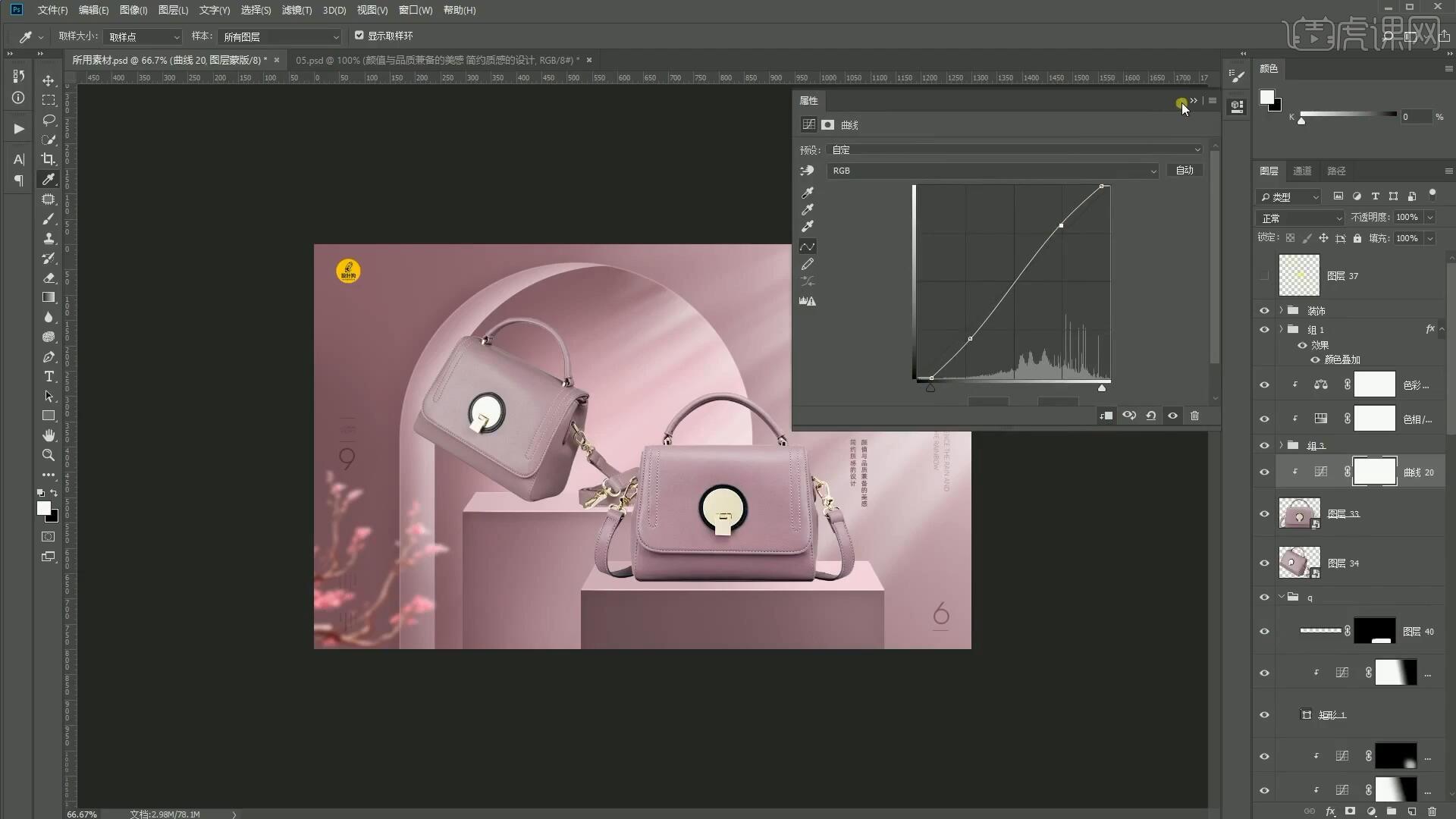Toggle visibility of 图层 34
Screen dimensions: 1456x819
[1264, 563]
